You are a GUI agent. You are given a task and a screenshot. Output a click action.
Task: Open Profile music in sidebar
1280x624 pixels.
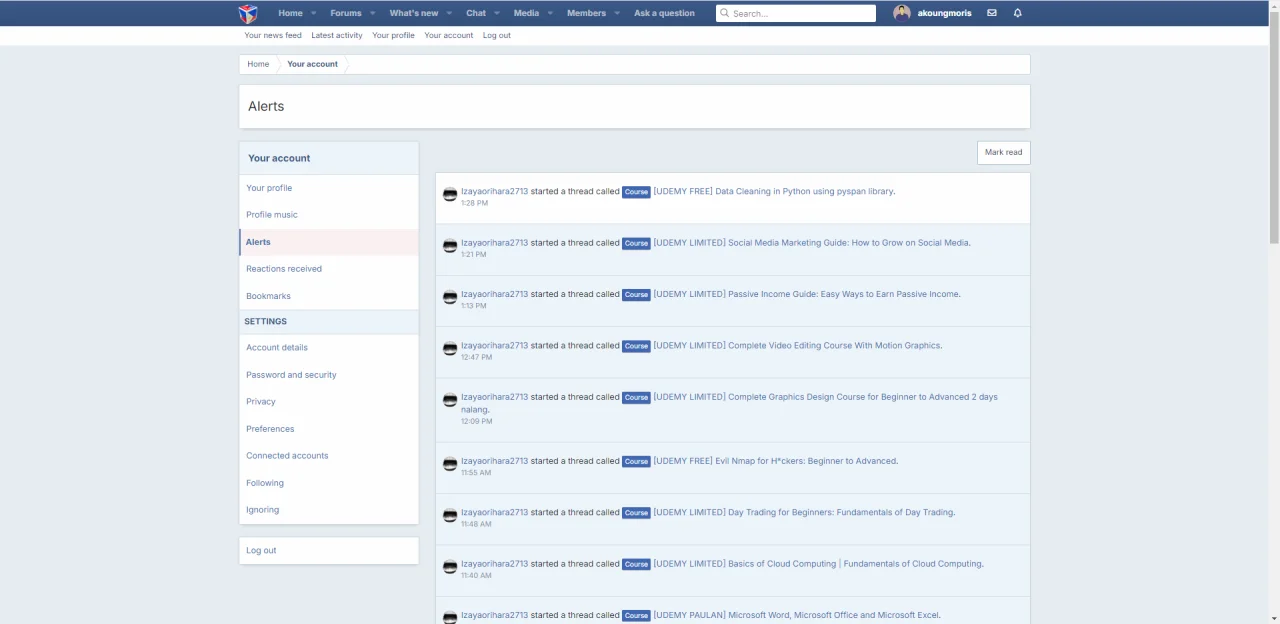pos(329,215)
